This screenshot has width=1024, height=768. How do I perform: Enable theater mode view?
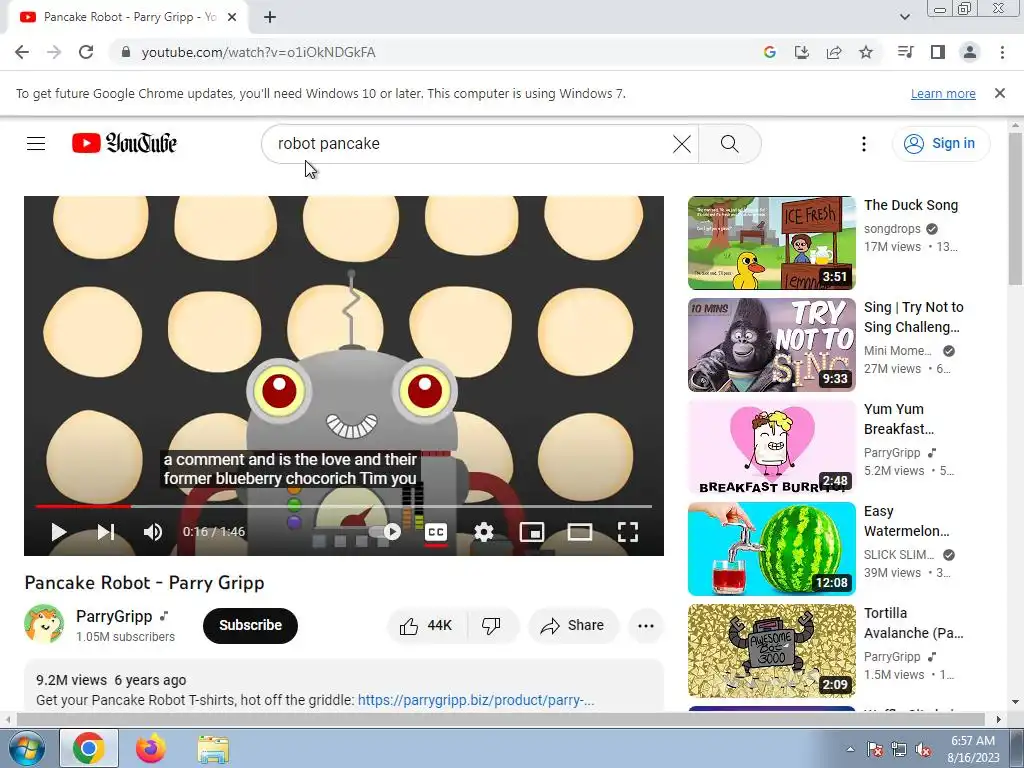pos(580,532)
